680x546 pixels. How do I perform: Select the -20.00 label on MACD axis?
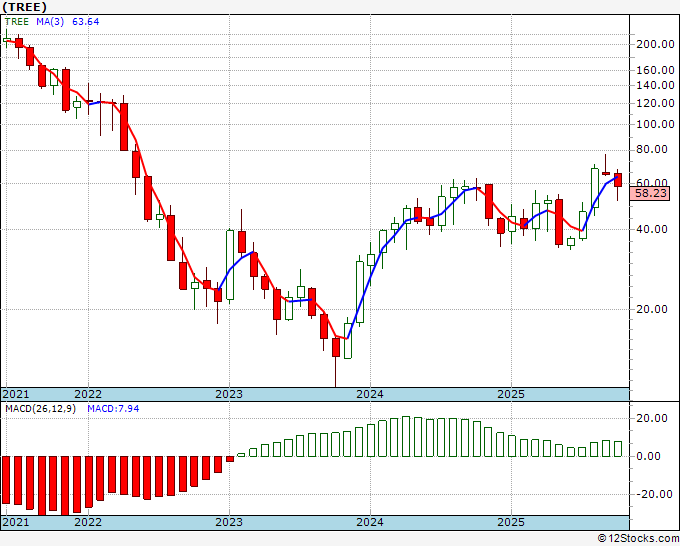click(x=652, y=494)
